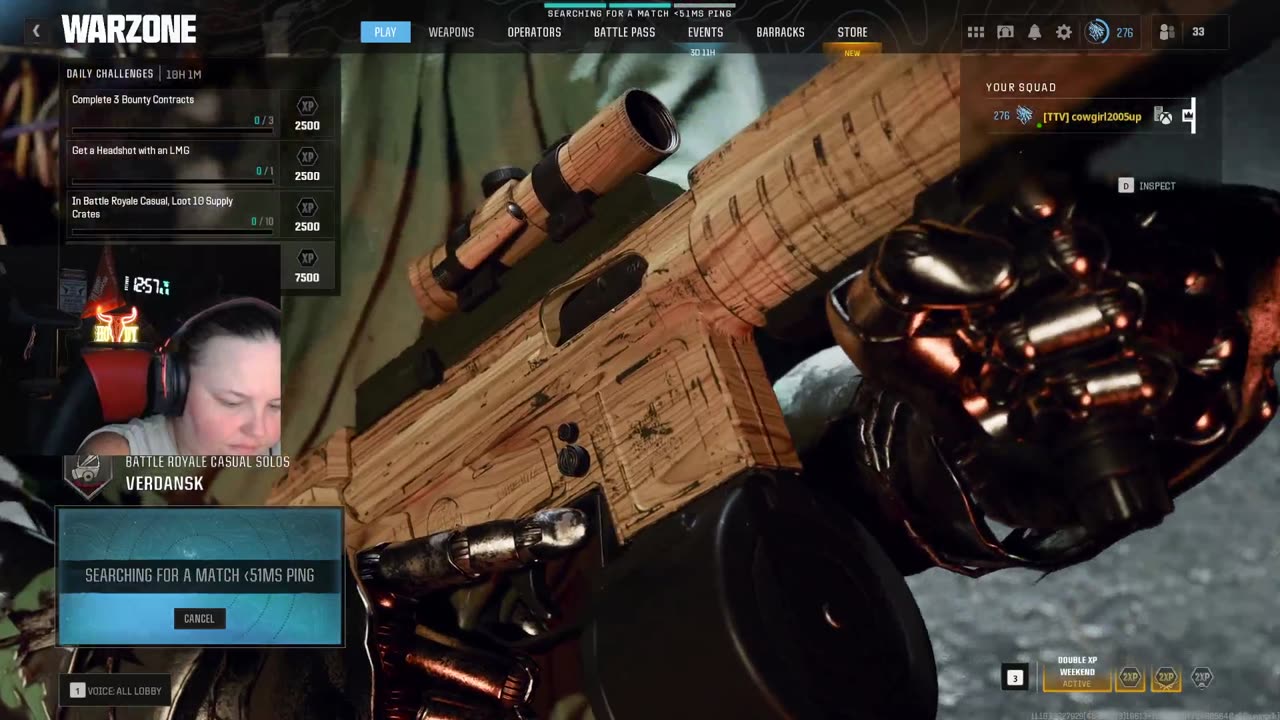The image size is (1280, 720).
Task: Click the 'Loot 10 Supply Crates' challenge text
Action: pos(152,207)
